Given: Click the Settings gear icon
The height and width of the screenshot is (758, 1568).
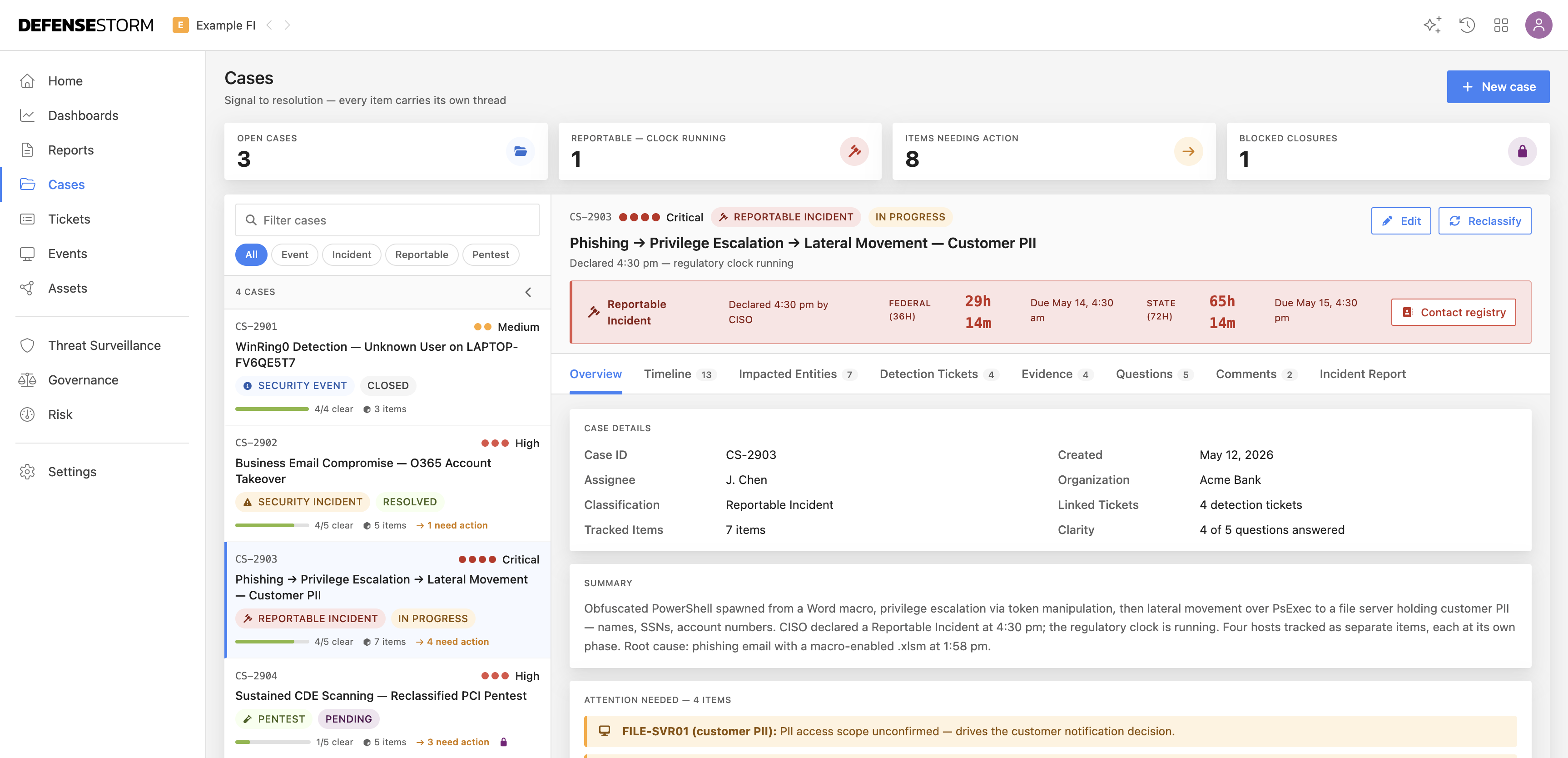Looking at the screenshot, I should (x=27, y=472).
